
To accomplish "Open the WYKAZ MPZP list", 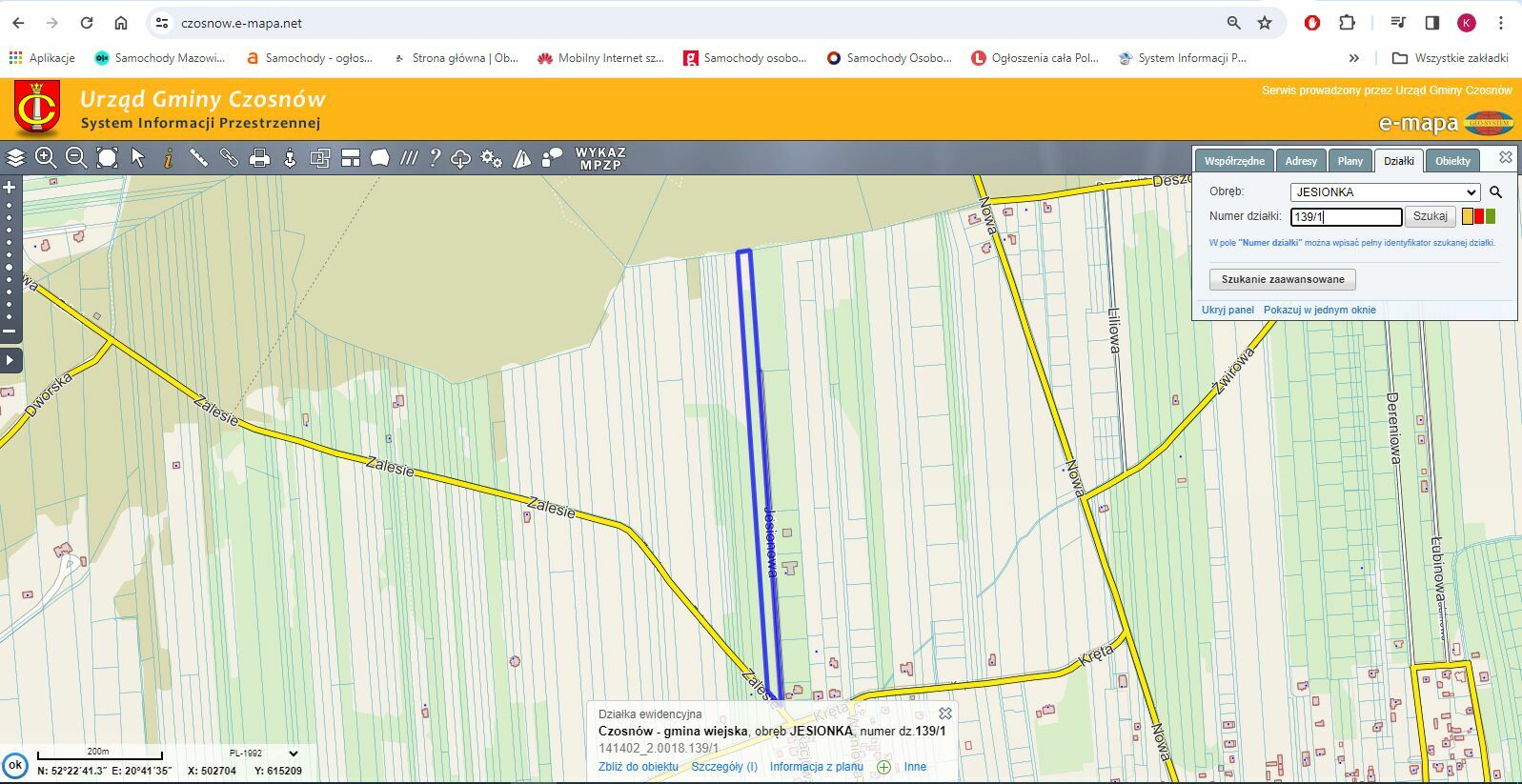I will [600, 158].
